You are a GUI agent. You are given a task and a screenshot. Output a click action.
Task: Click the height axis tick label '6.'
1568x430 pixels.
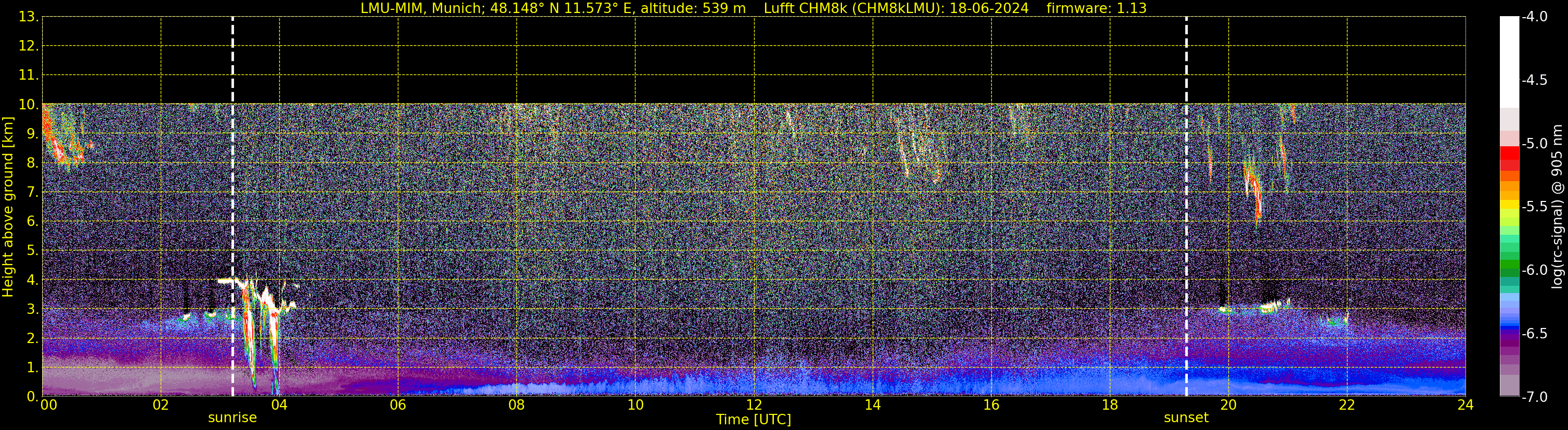(33, 222)
